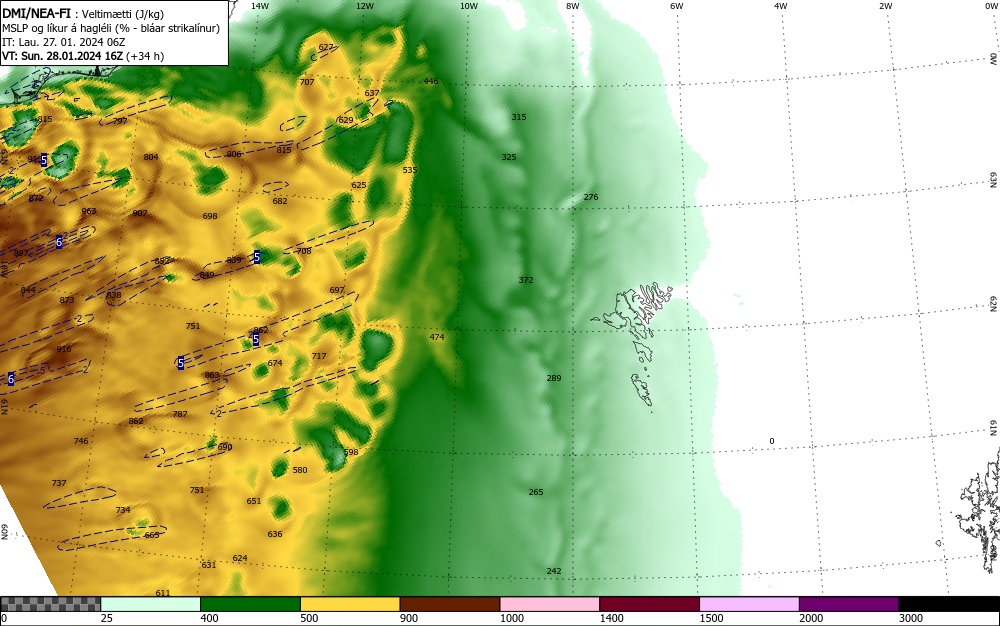Image resolution: width=1000 pixels, height=626 pixels.
Task: Pick the light pink 1000–1400 legend swatch
Action: (x=550, y=604)
